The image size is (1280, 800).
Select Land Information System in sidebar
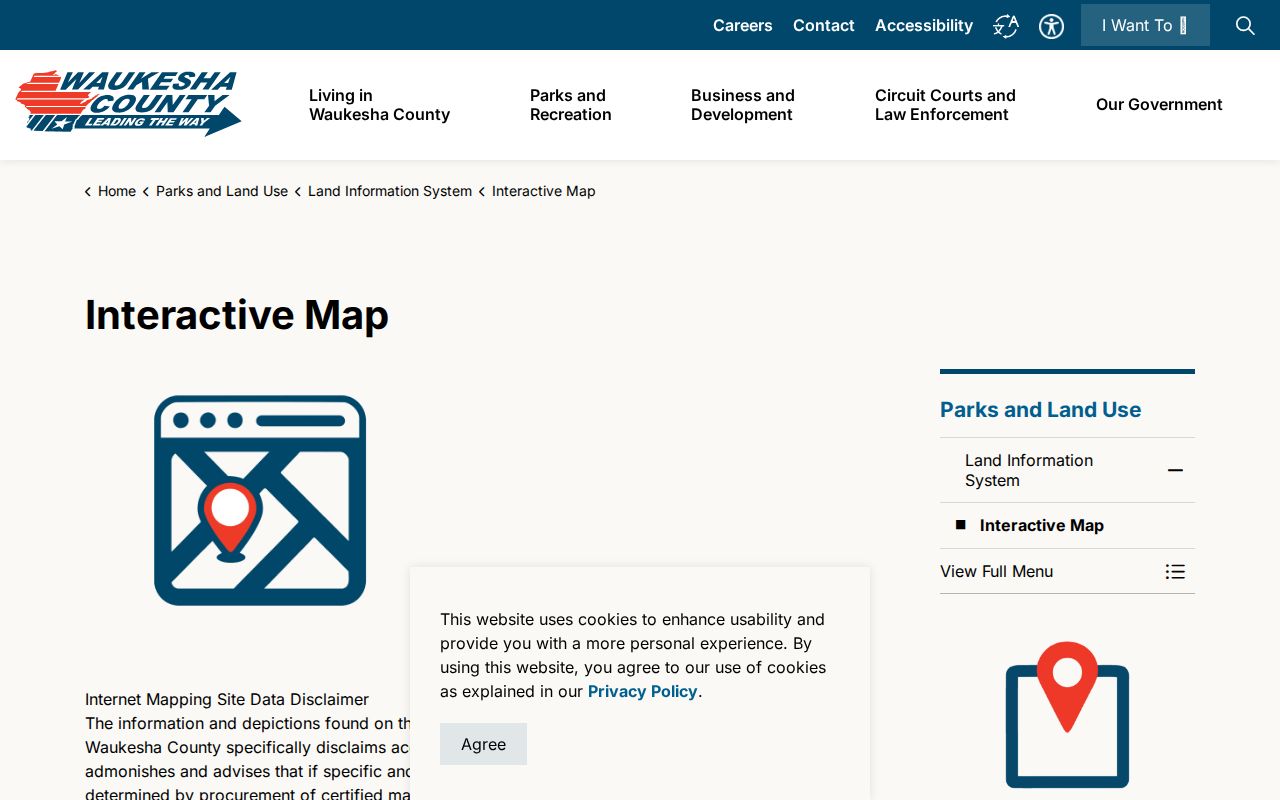pyautogui.click(x=1029, y=470)
